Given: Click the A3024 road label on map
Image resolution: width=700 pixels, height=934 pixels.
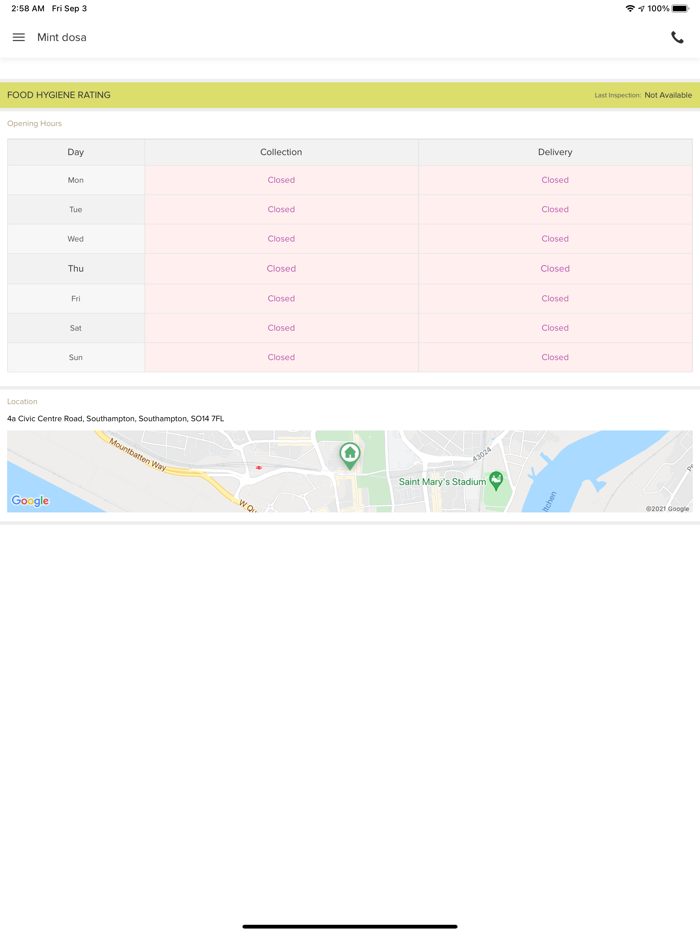Looking at the screenshot, I should pyautogui.click(x=481, y=454).
